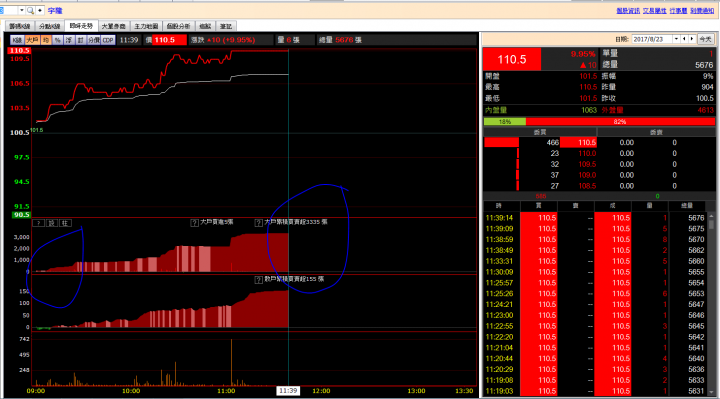Open help for 大戶累積買賣超 indicator
The width and height of the screenshot is (720, 399).
259,223
